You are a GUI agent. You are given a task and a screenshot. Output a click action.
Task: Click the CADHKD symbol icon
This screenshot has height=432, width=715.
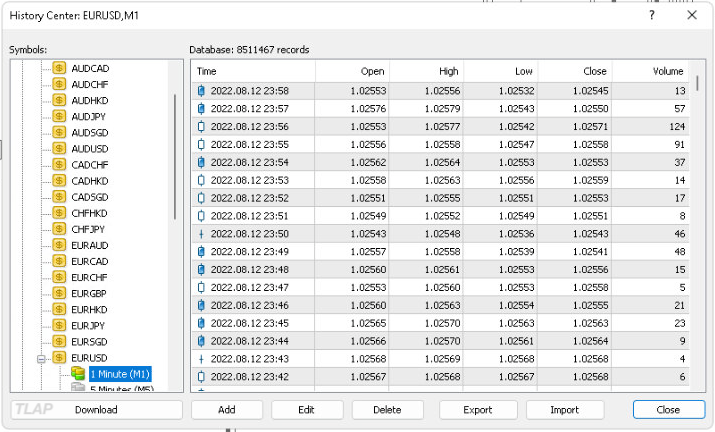point(59,181)
